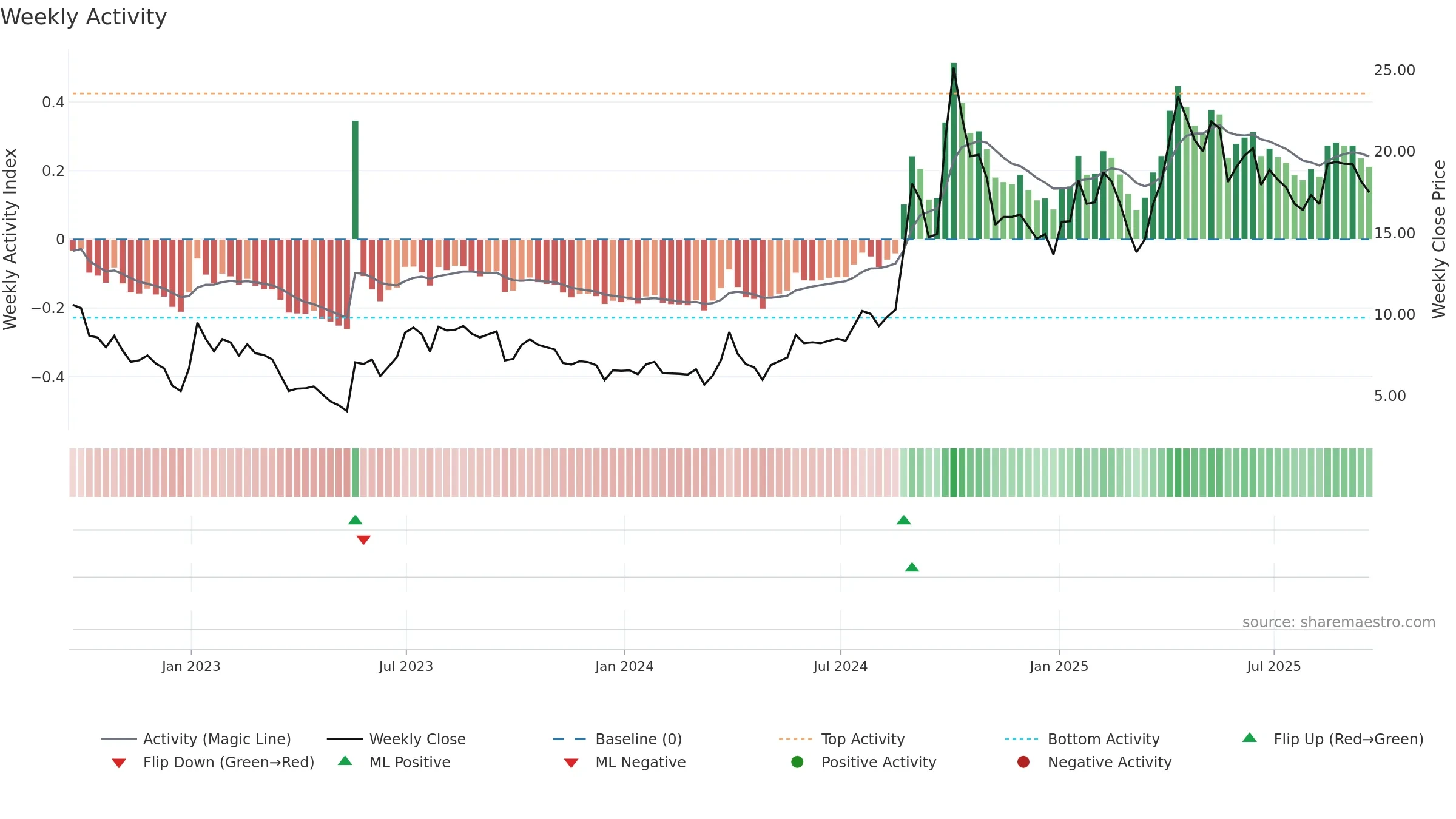Click the Jan 2023 axis label

[x=191, y=666]
